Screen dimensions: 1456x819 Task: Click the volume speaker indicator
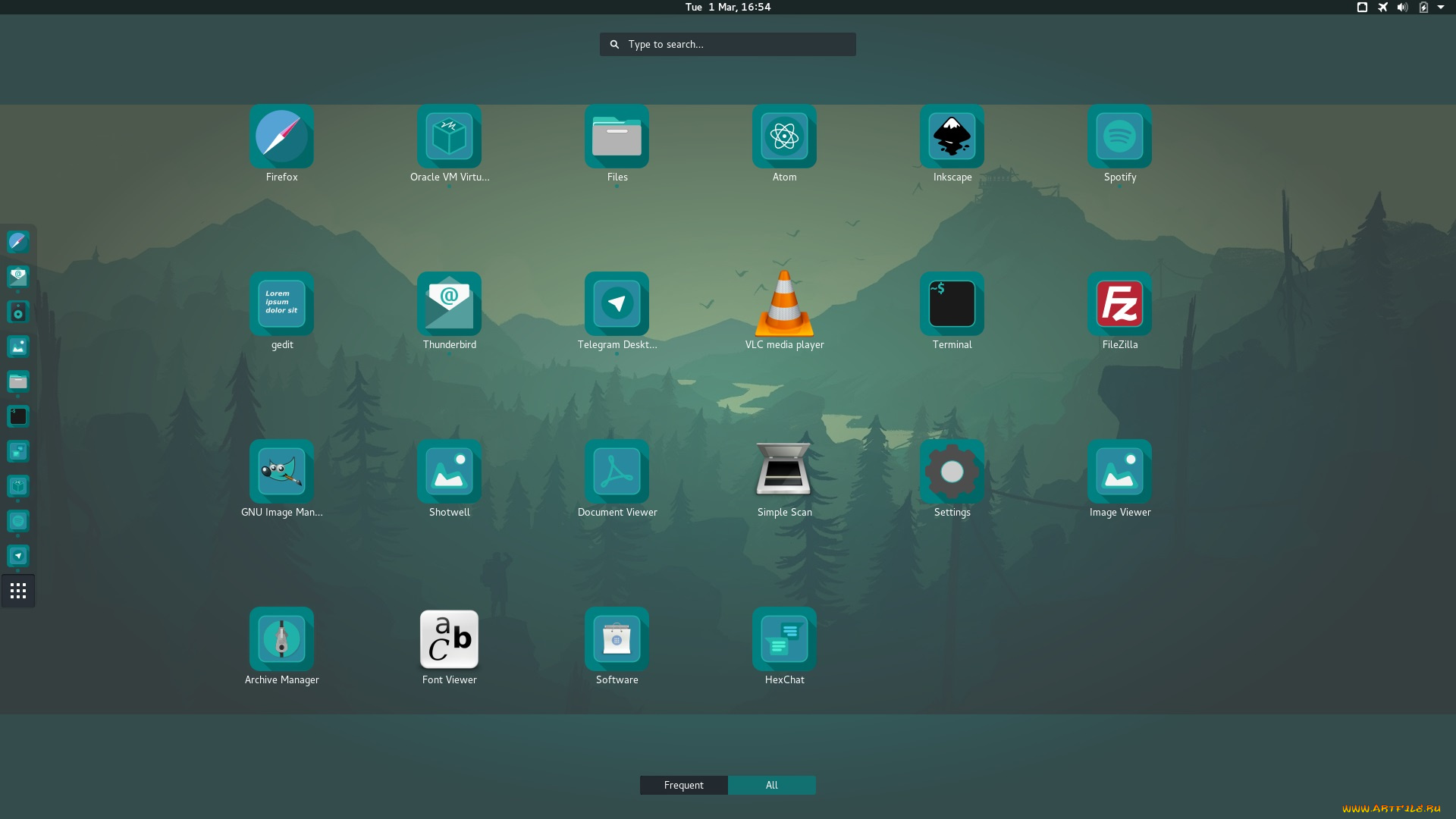(x=1402, y=7)
